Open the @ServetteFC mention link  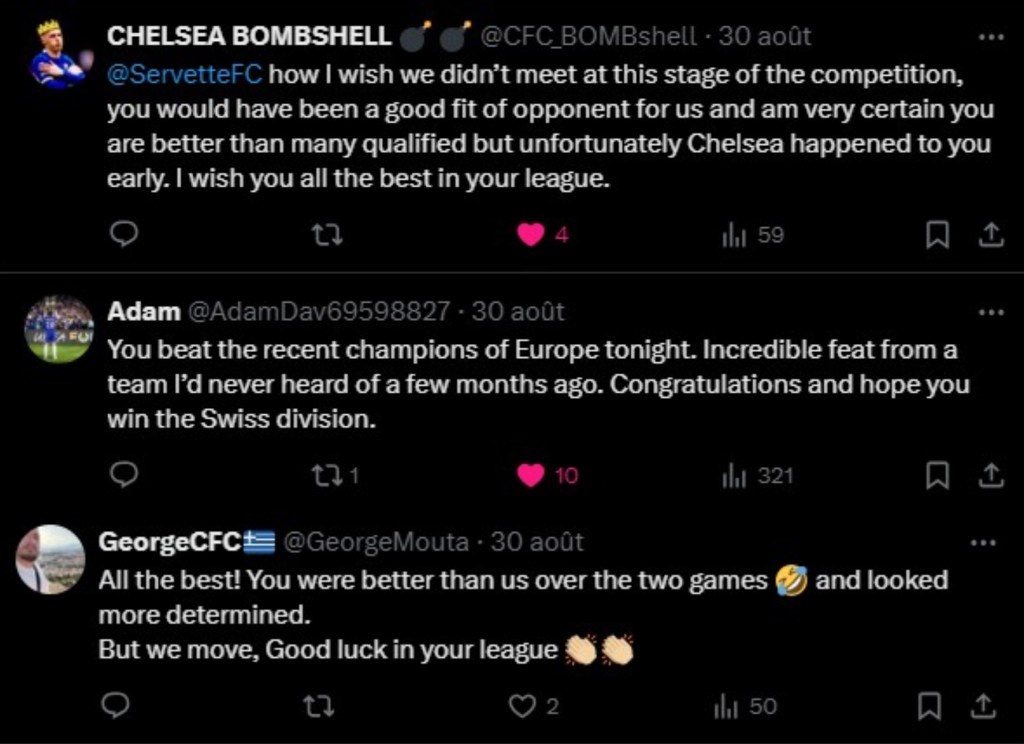[x=184, y=76]
